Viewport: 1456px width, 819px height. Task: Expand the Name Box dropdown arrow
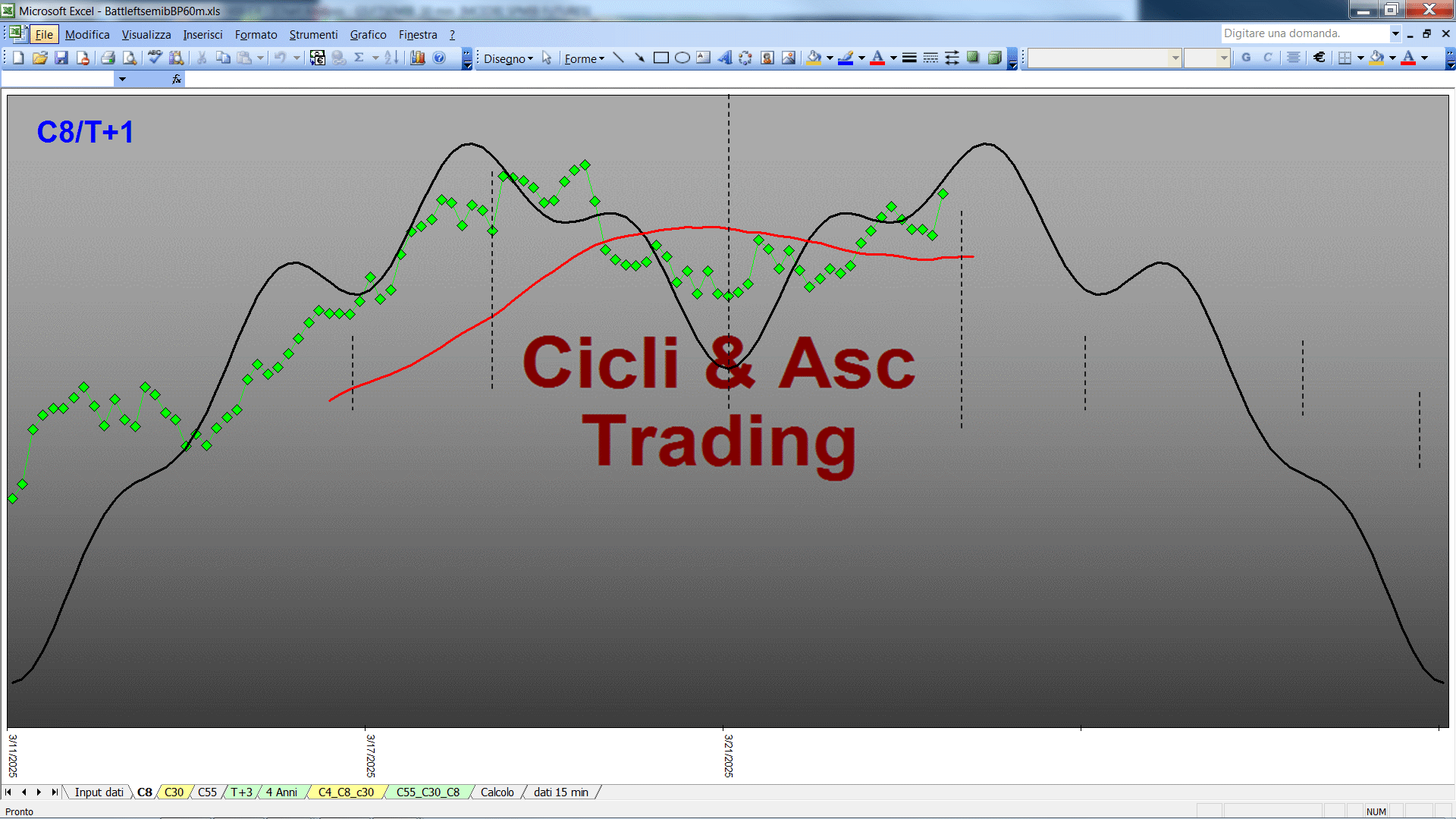[x=122, y=79]
